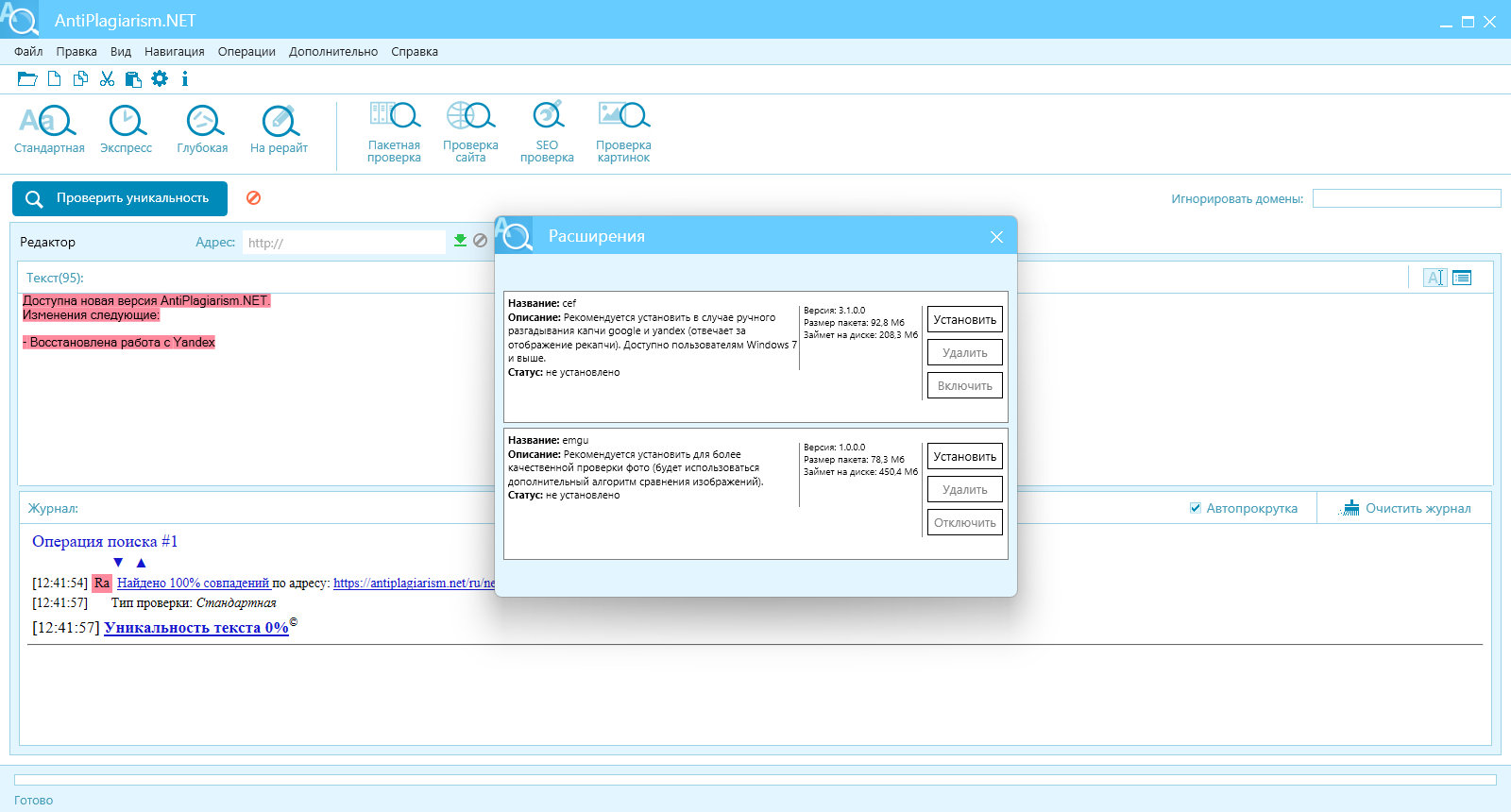Image resolution: width=1511 pixels, height=812 pixels.
Task: Click the Готово status bar text
Action: point(34,800)
